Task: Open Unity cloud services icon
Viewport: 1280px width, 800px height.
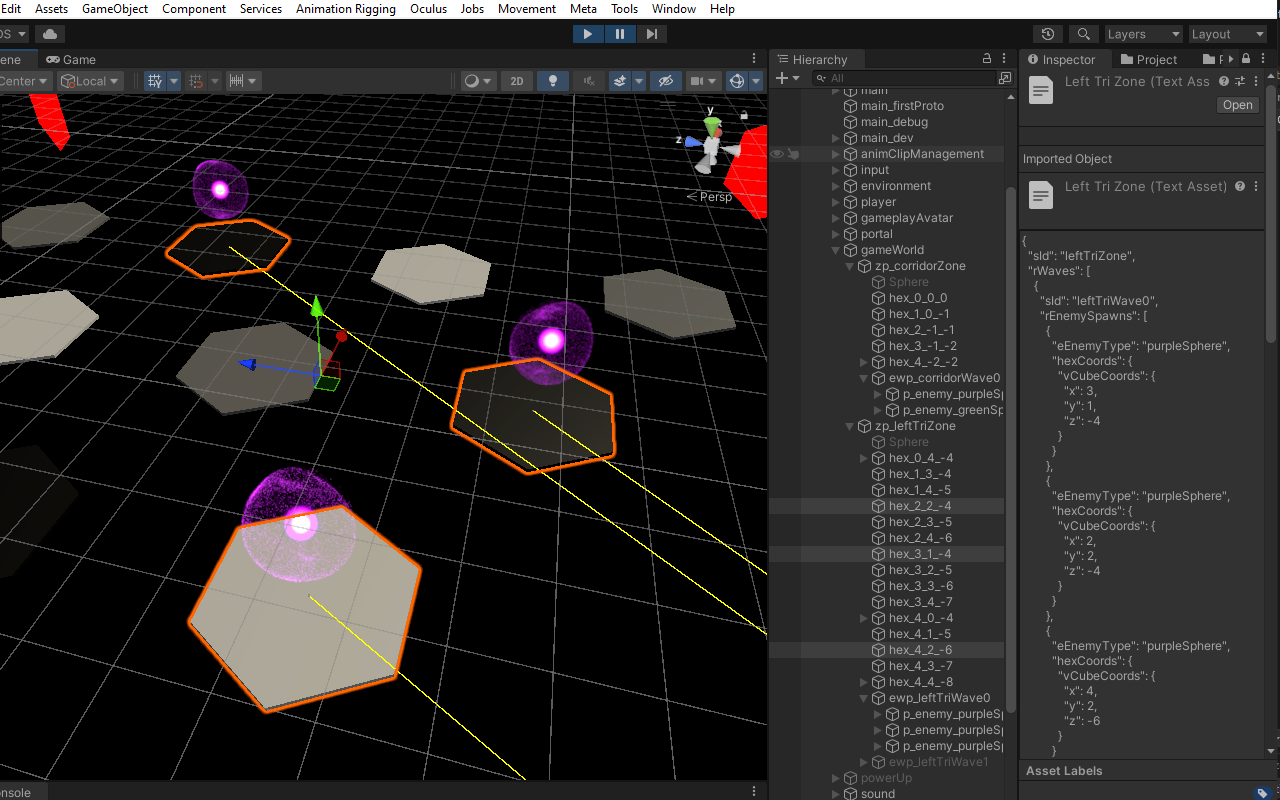Action: point(49,34)
